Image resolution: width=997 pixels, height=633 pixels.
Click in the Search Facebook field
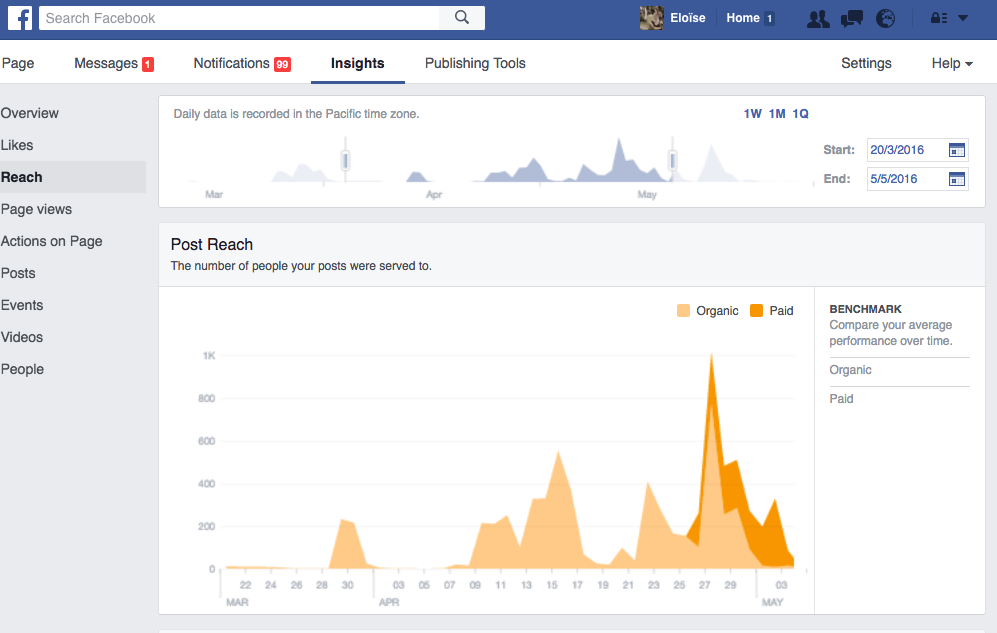(240, 18)
